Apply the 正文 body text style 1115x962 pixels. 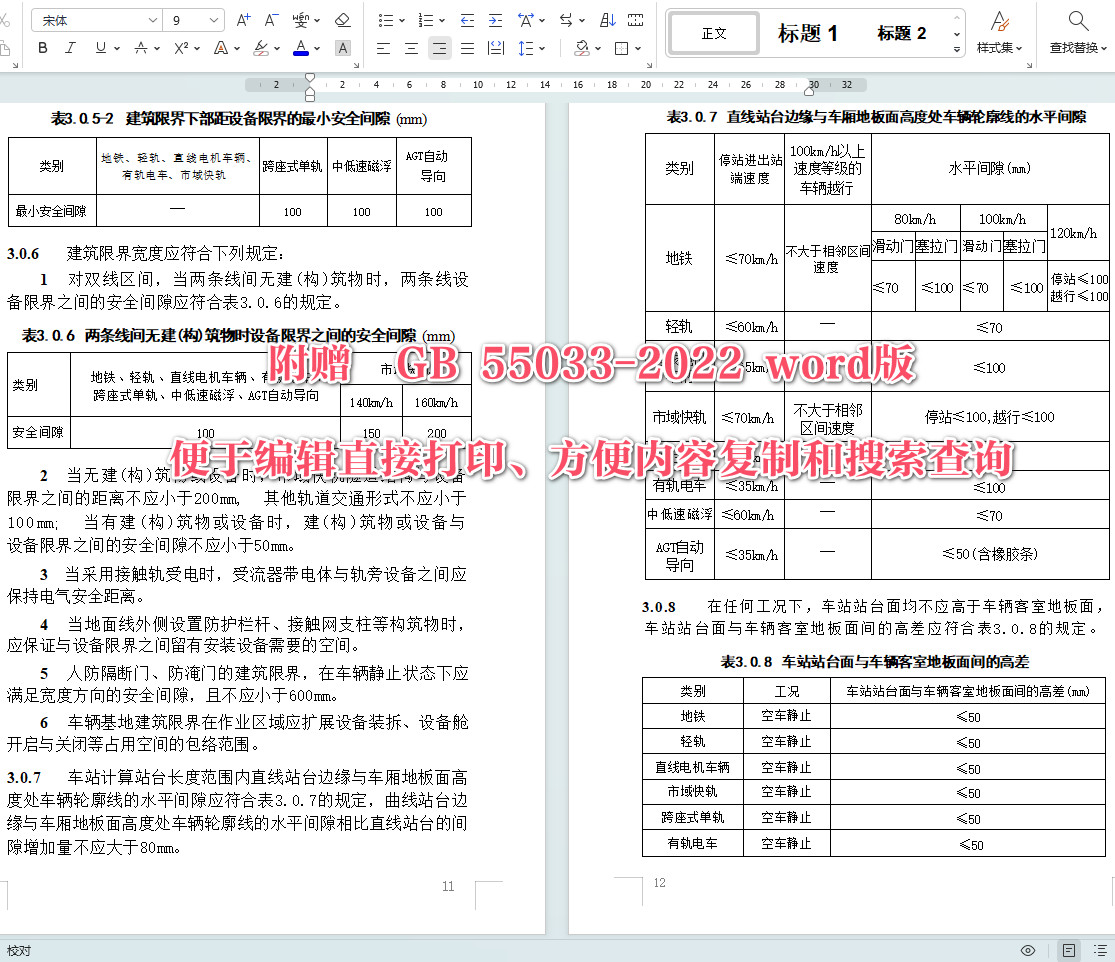(713, 33)
